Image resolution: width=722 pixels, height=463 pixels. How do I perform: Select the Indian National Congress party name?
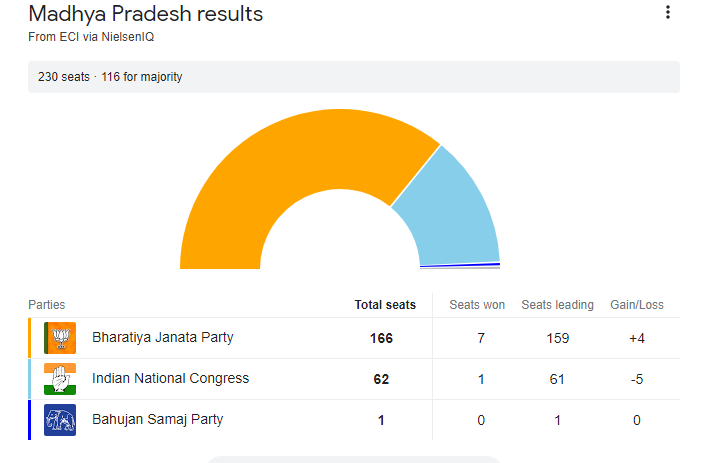tap(170, 378)
